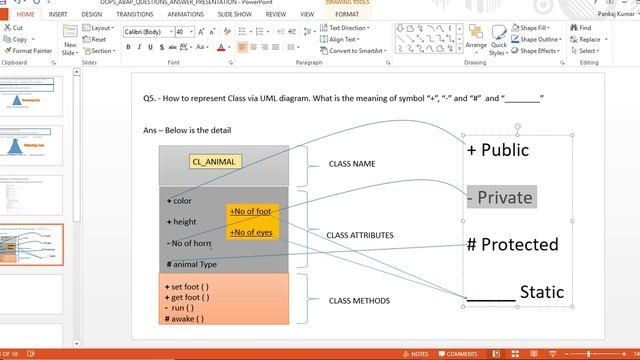
Task: Open Text Direction dropdown
Action: (345, 28)
